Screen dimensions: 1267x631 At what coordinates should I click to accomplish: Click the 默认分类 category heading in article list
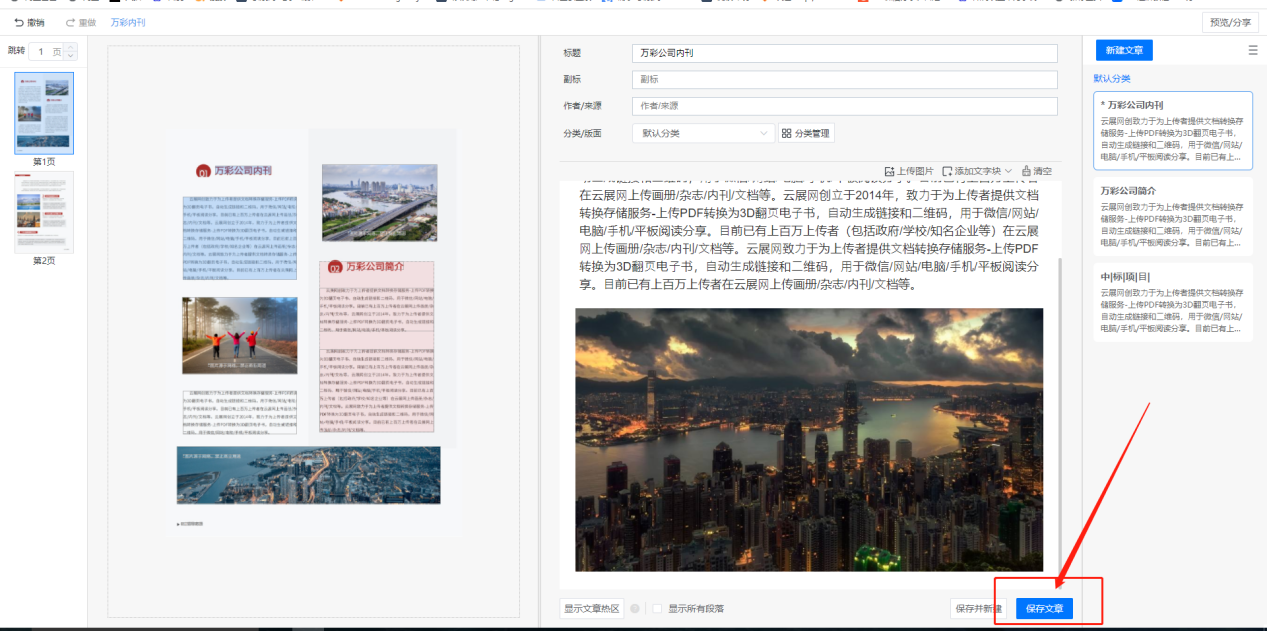1112,78
